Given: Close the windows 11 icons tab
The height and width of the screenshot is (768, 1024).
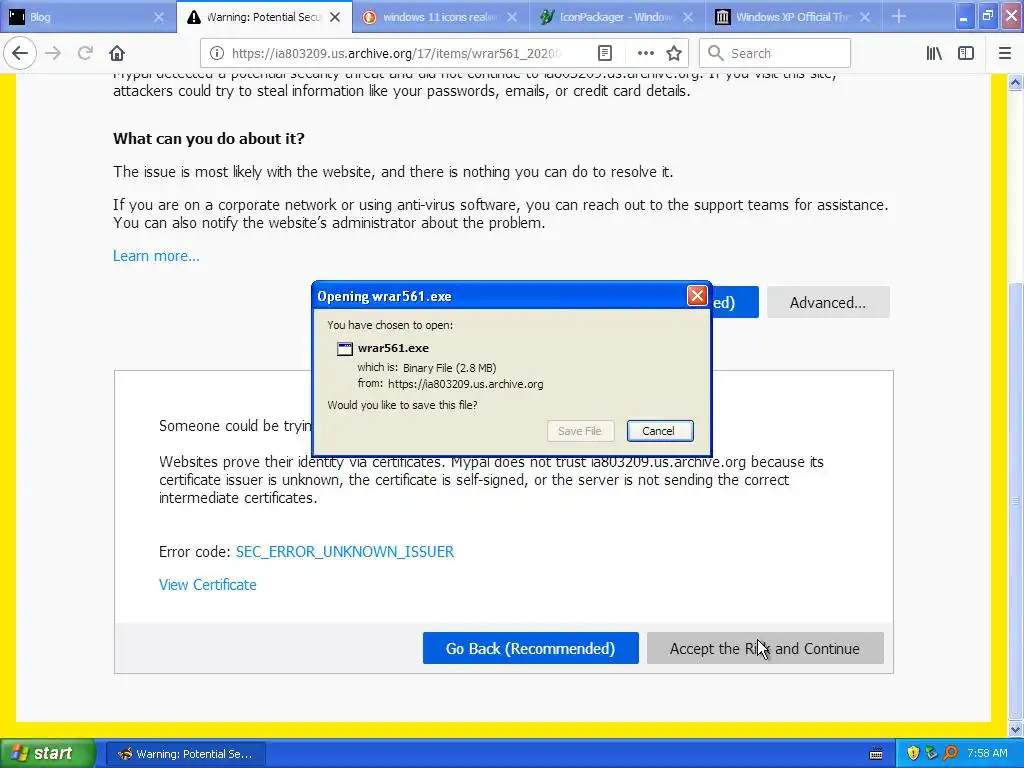Looking at the screenshot, I should pos(512,18).
